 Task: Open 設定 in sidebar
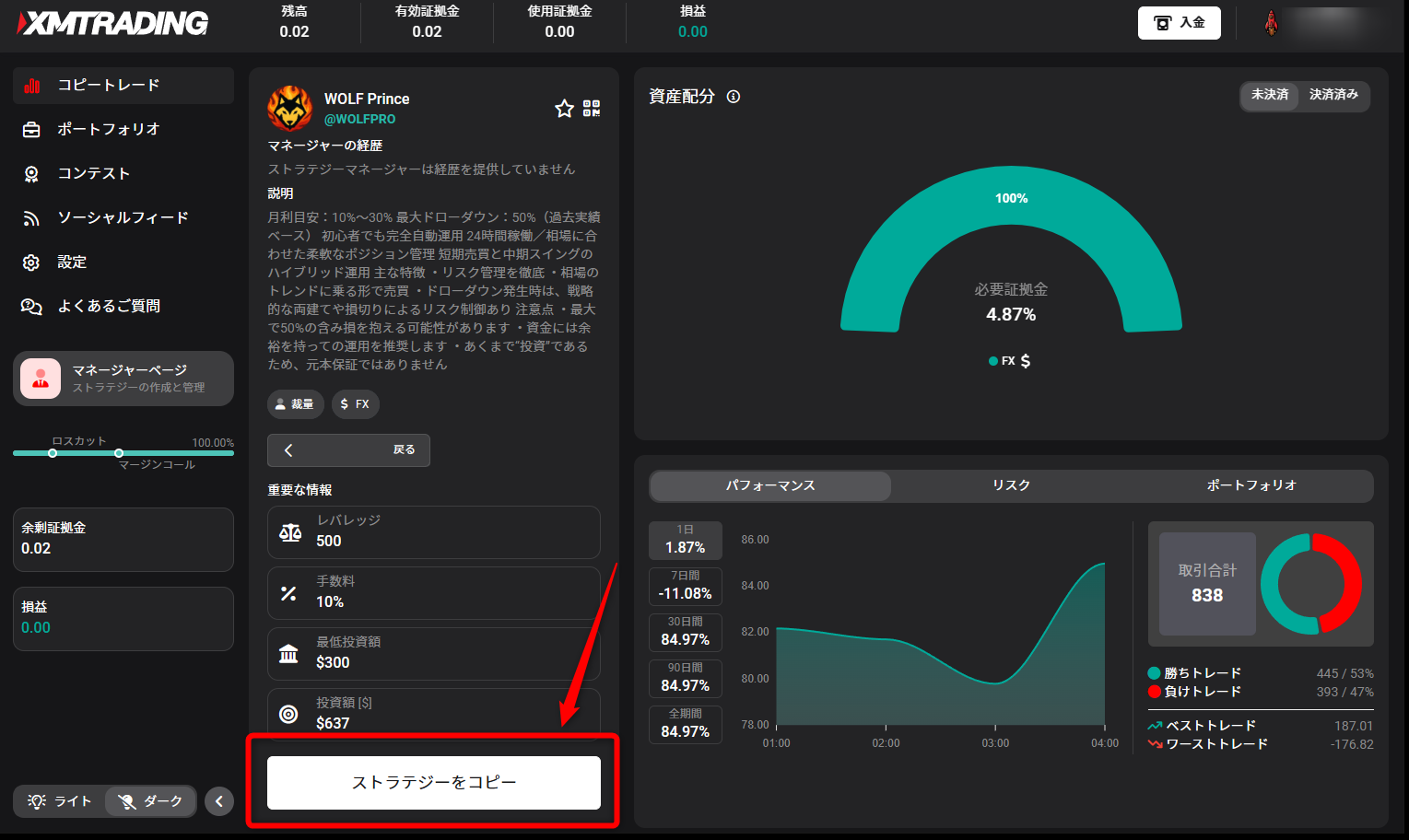coord(123,262)
